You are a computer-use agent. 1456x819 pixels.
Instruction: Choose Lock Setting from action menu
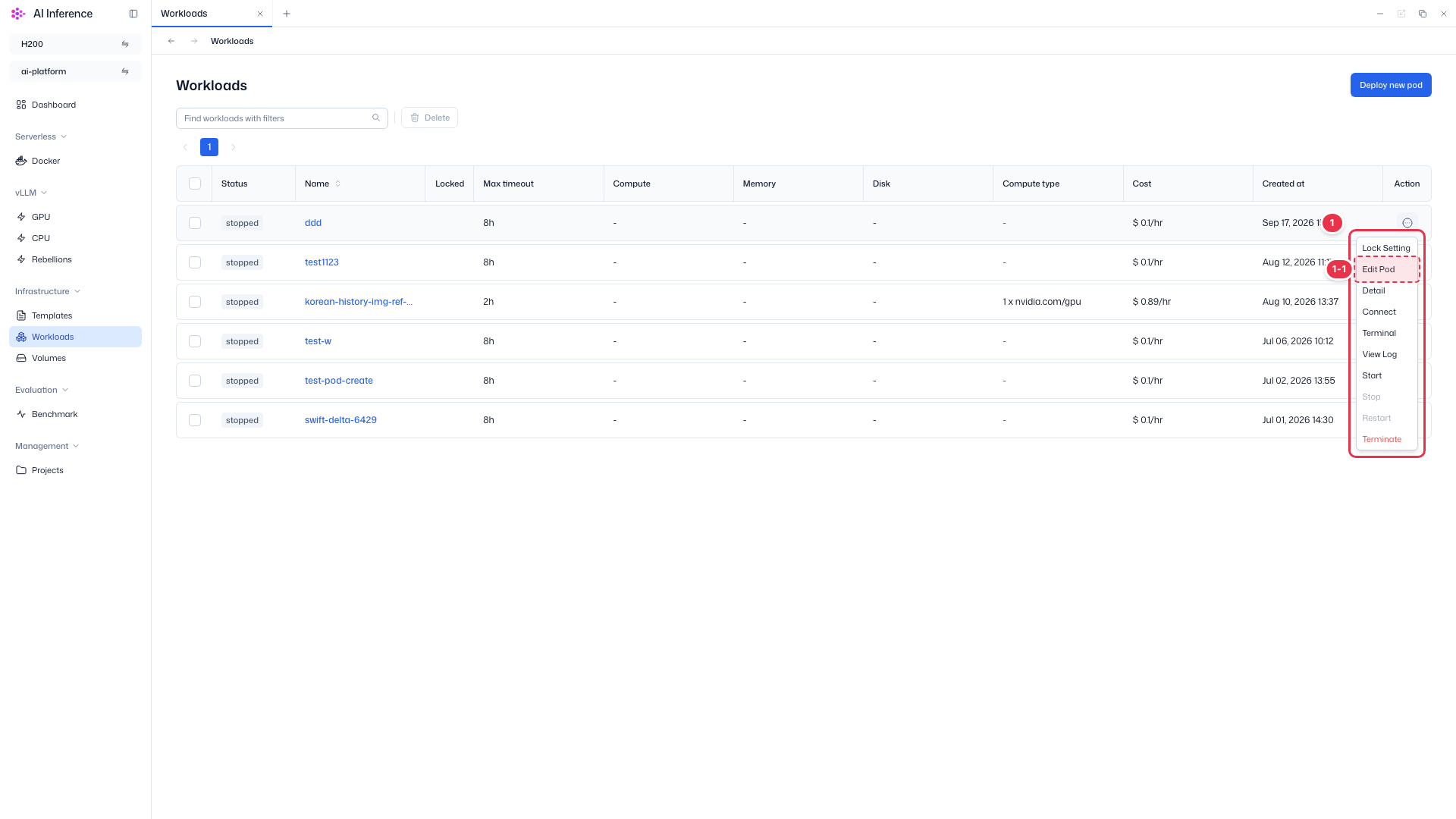[1386, 248]
